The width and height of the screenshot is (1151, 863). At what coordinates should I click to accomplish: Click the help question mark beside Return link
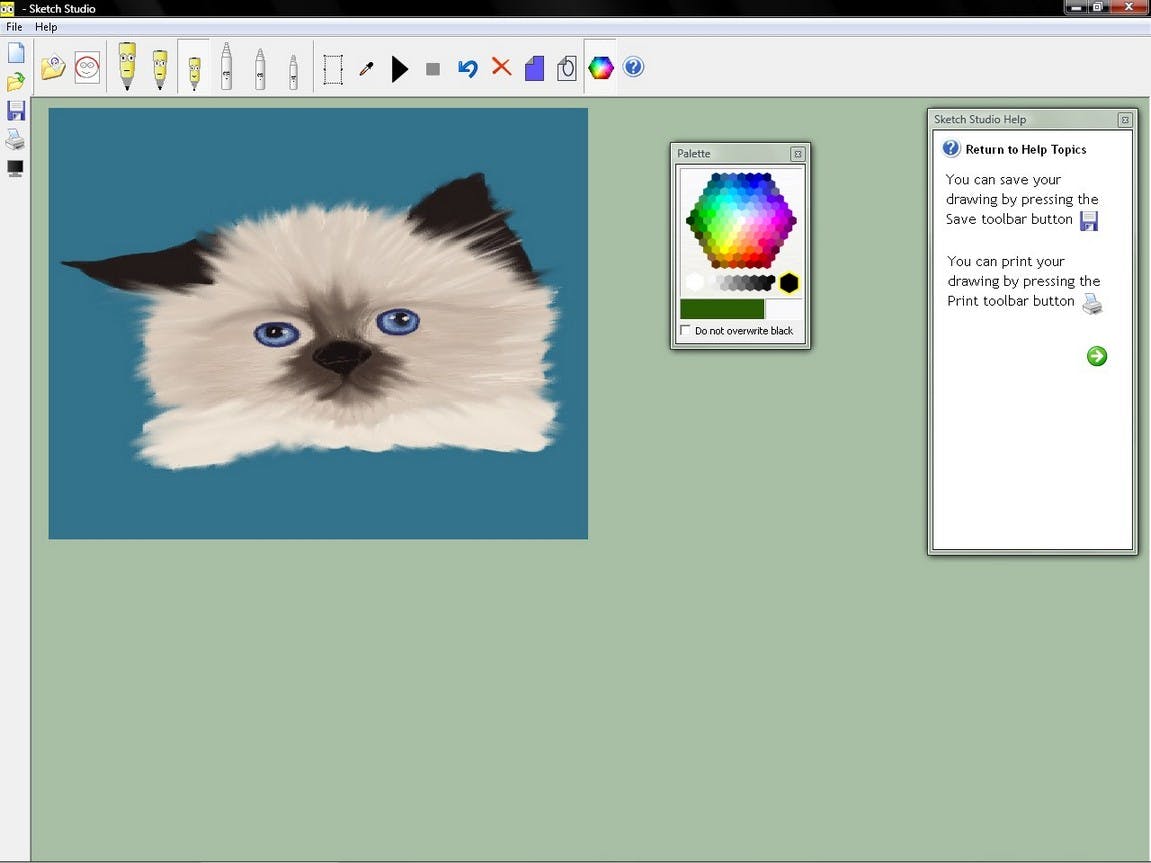pyautogui.click(x=951, y=149)
